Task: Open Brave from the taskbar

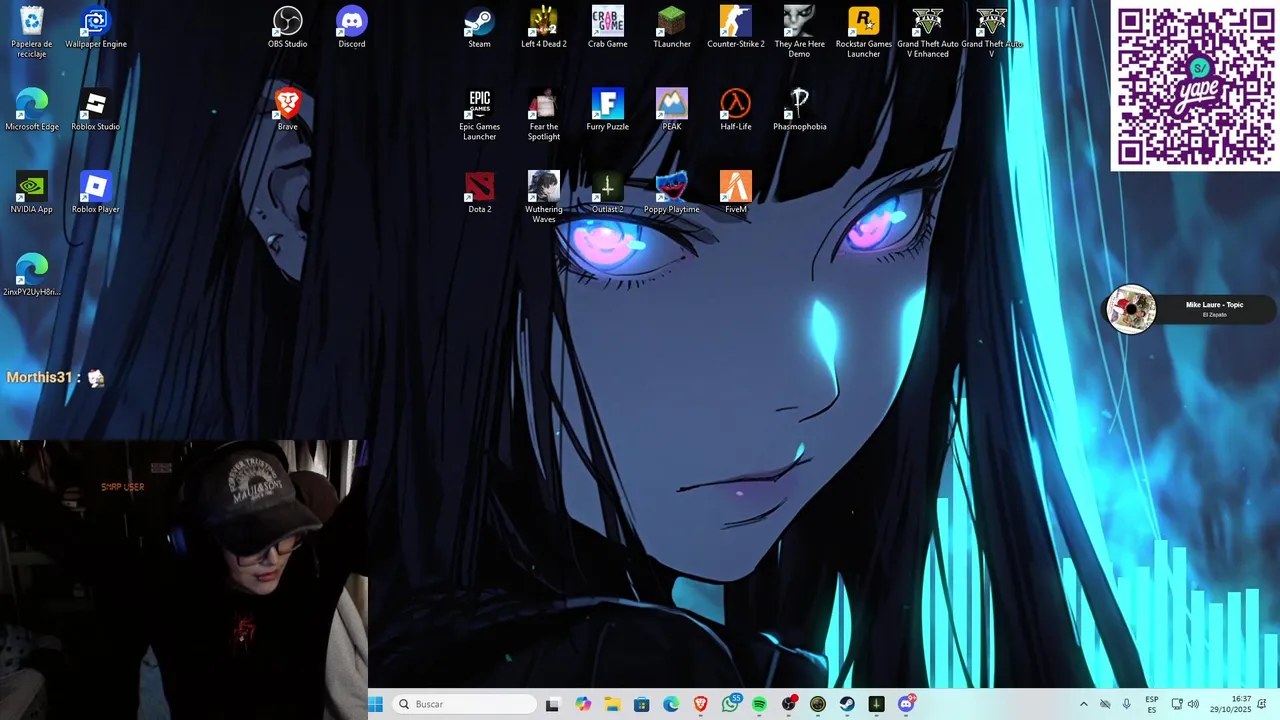Action: (x=701, y=704)
